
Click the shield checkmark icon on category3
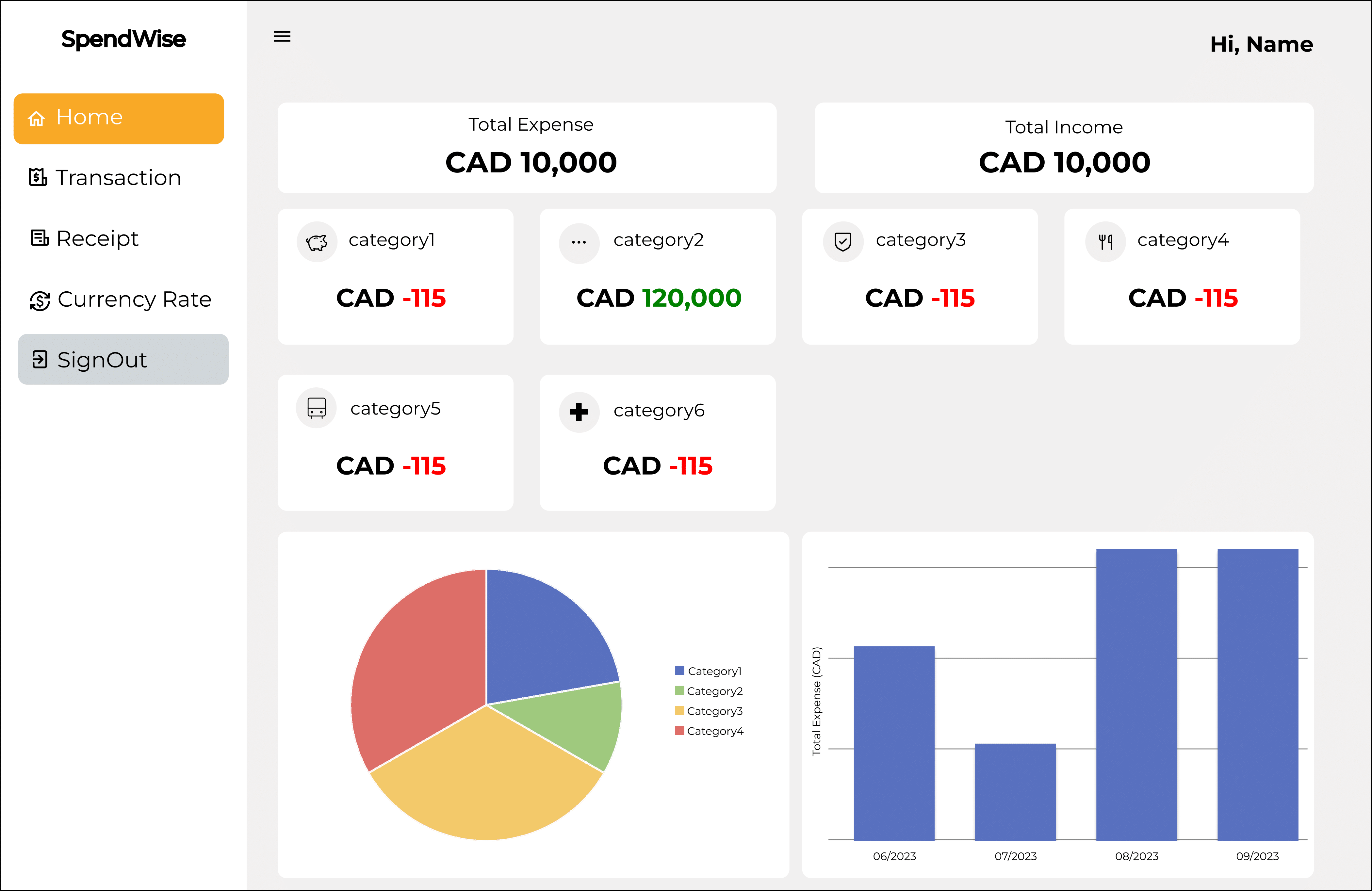(843, 242)
